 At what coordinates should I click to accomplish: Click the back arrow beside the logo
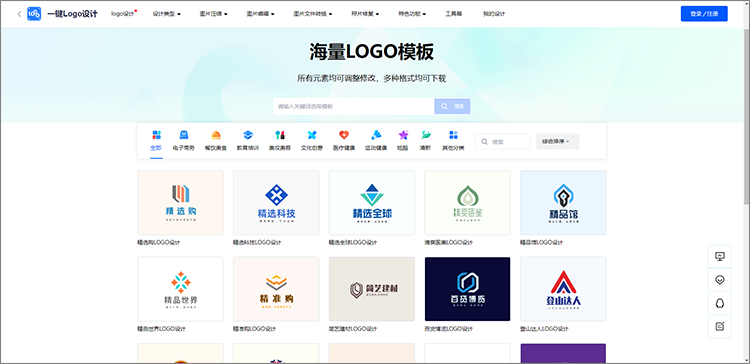click(x=19, y=14)
